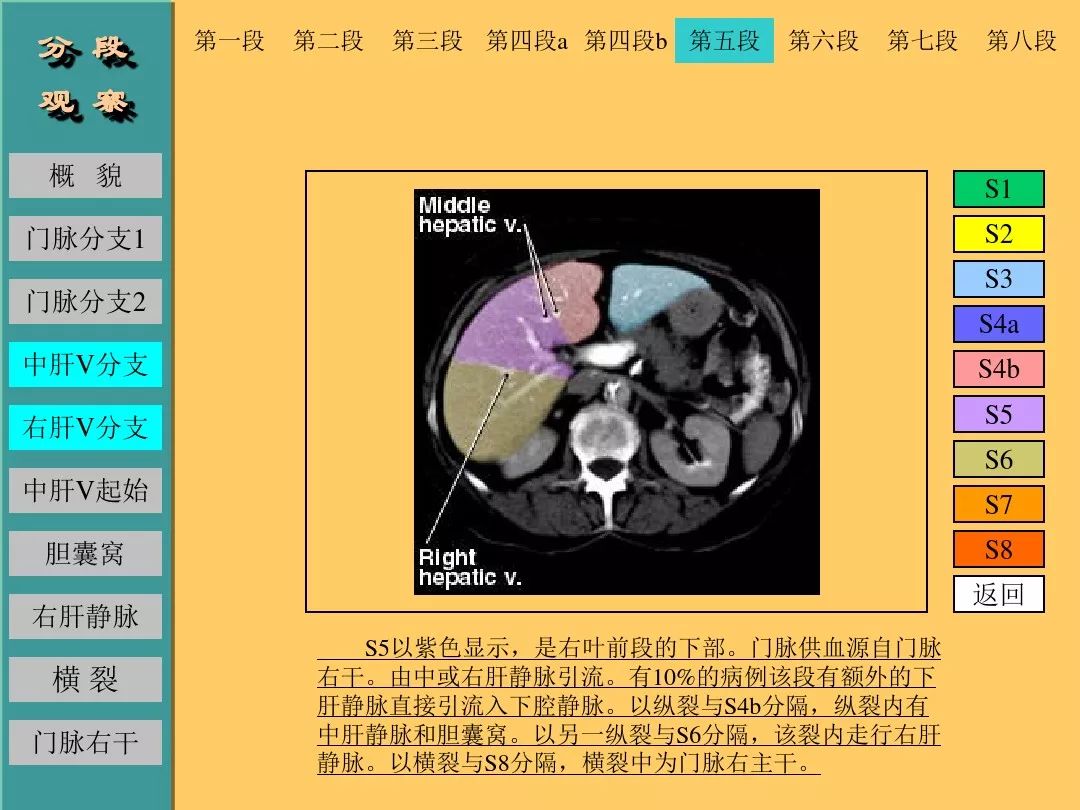Select the highlighted 第五段 tab
The height and width of the screenshot is (810, 1080).
tap(724, 41)
